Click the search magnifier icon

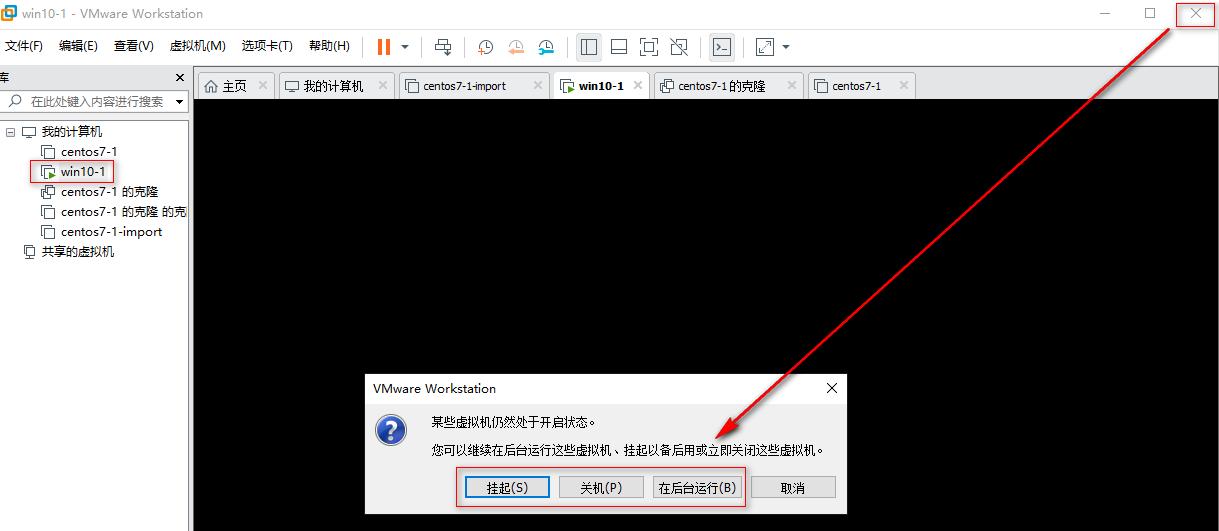click(15, 102)
